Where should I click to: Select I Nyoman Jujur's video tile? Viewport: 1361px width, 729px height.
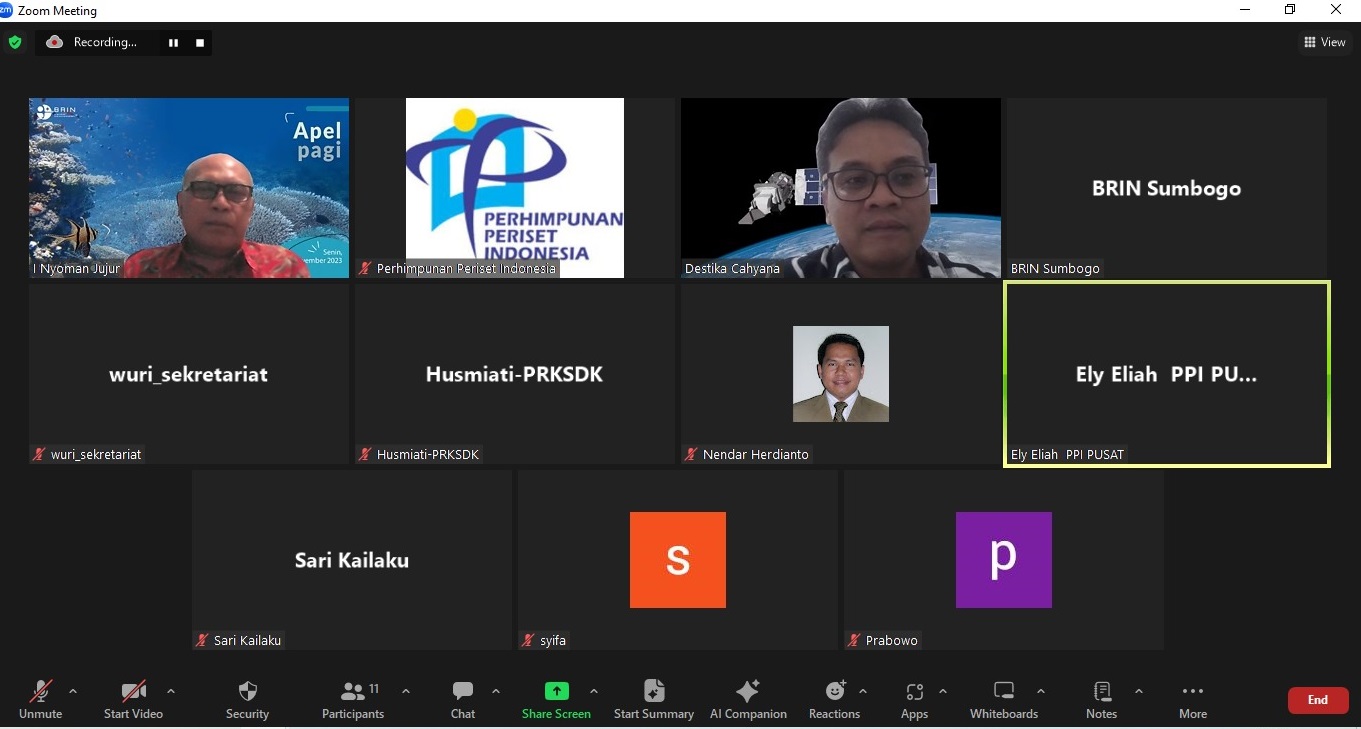(x=189, y=188)
